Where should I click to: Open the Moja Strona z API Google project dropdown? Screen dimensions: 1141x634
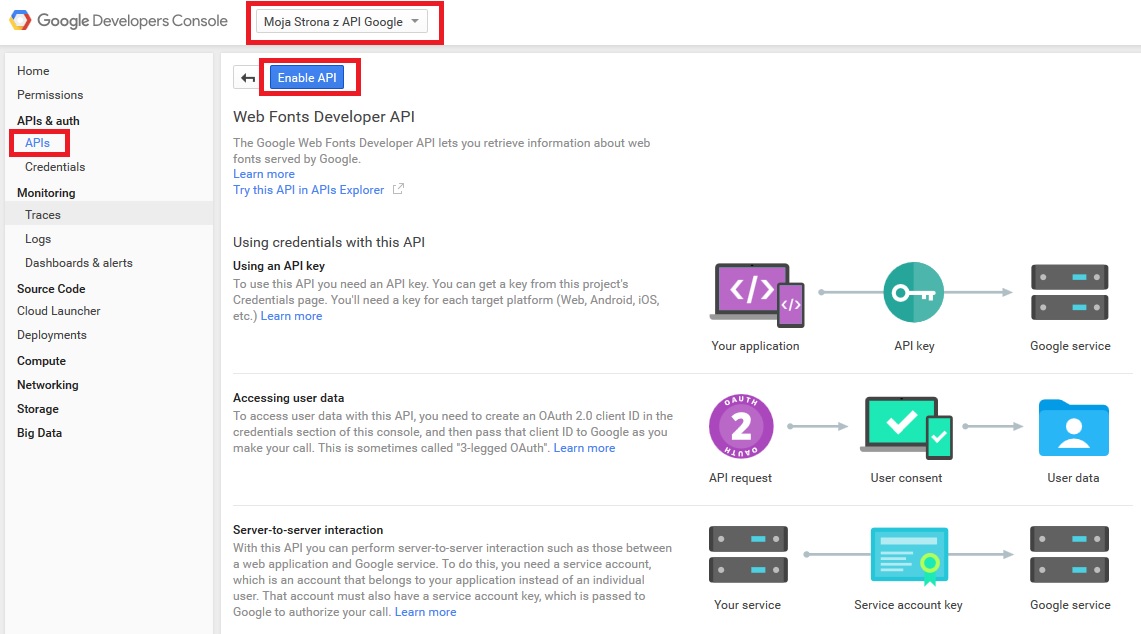point(344,21)
